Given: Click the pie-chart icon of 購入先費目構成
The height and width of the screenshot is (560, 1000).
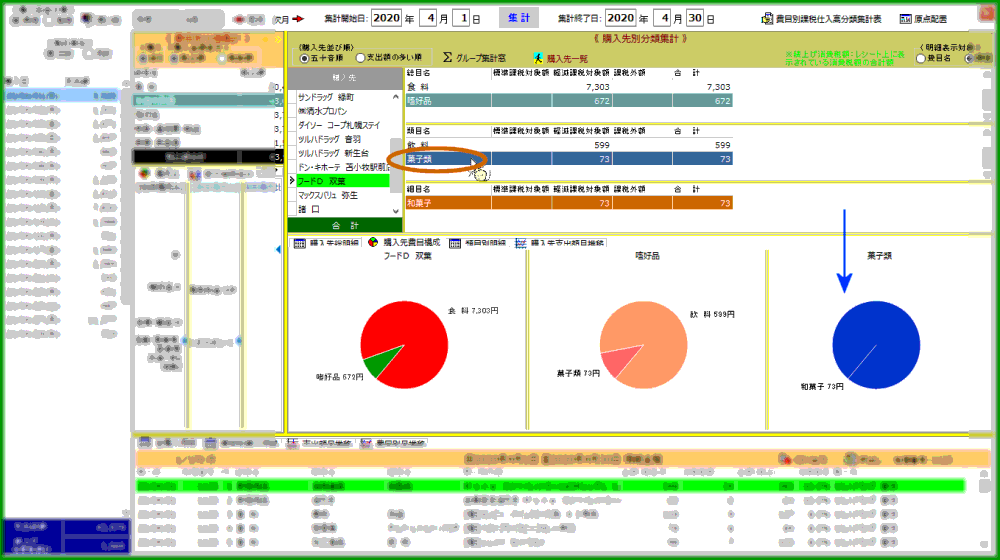Looking at the screenshot, I should (x=373, y=242).
